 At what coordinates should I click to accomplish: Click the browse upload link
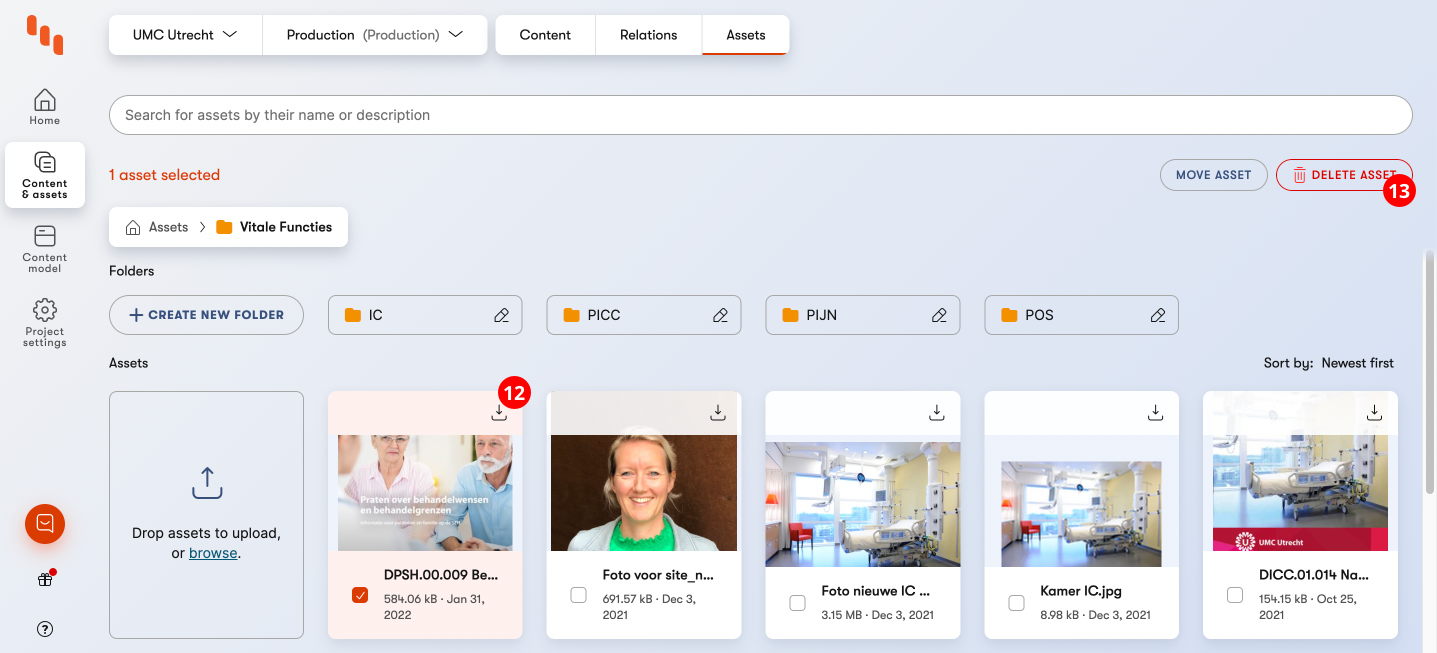(x=213, y=553)
